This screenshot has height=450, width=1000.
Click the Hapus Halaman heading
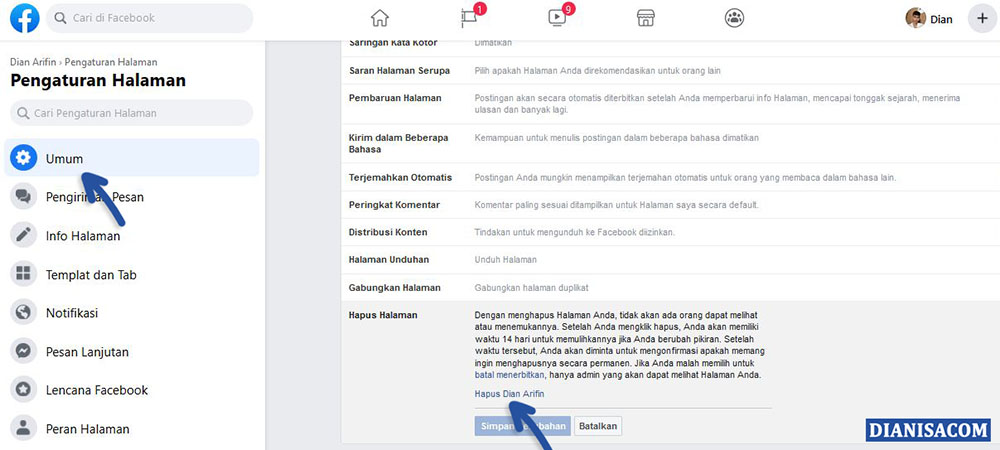click(383, 316)
